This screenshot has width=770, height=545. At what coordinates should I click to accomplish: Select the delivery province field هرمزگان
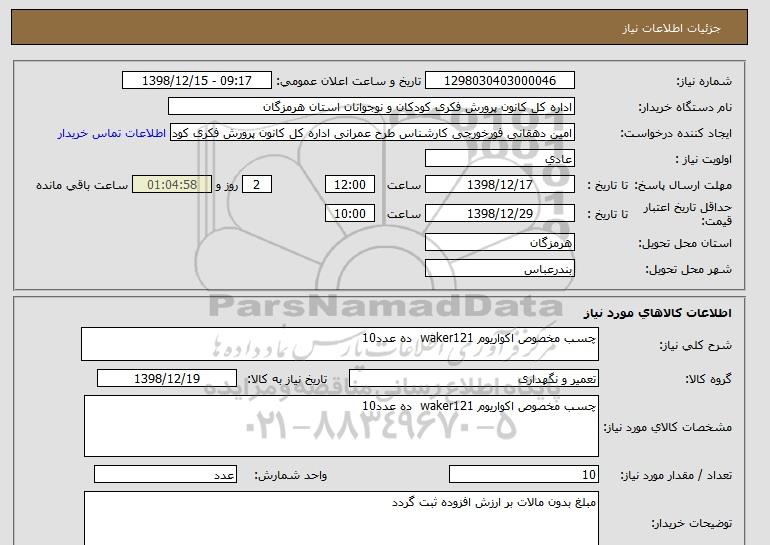tap(499, 243)
